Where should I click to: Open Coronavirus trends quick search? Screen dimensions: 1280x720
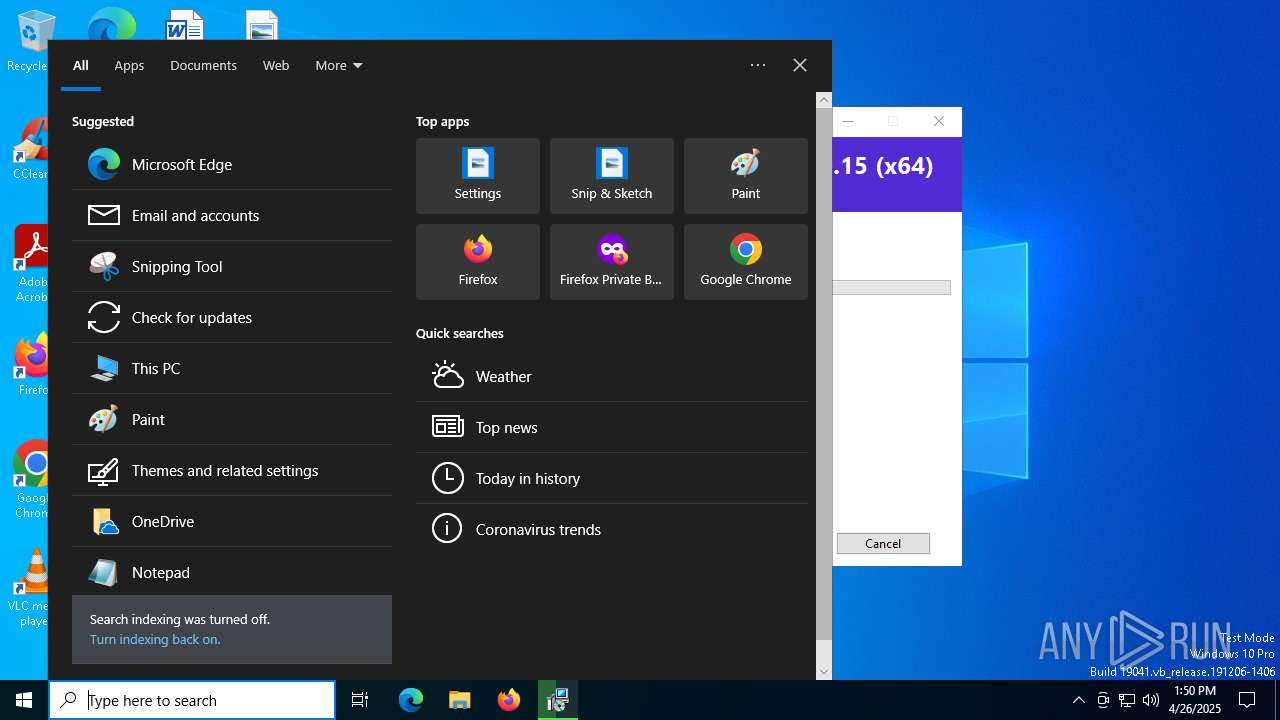click(x=612, y=530)
